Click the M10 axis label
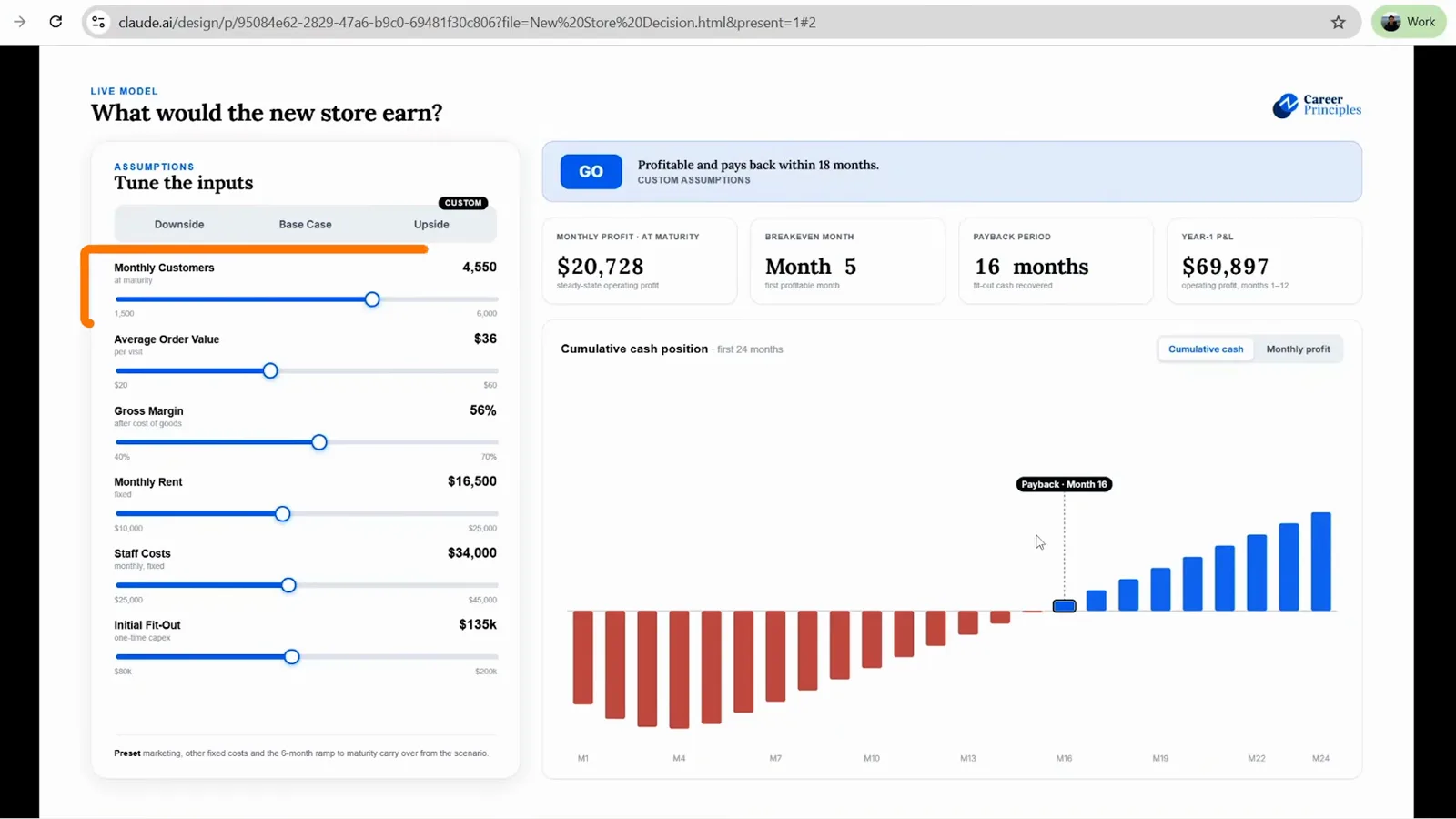 [872, 758]
